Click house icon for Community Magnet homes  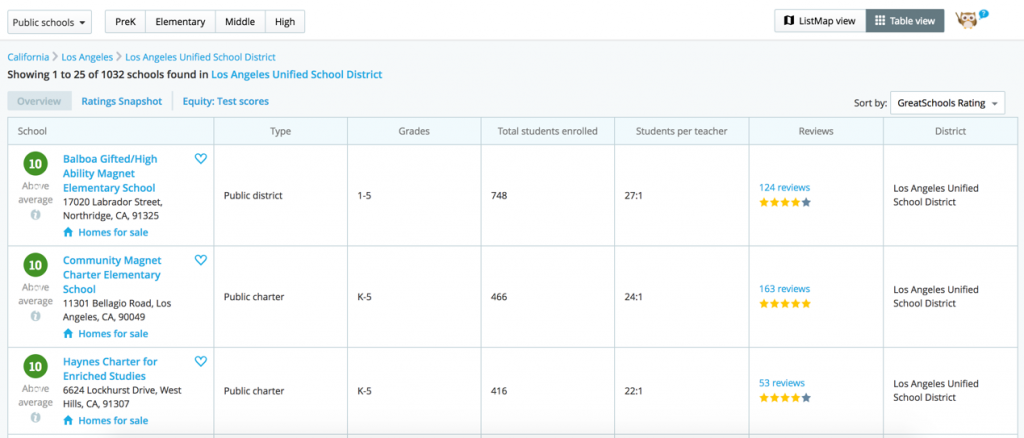[68, 333]
